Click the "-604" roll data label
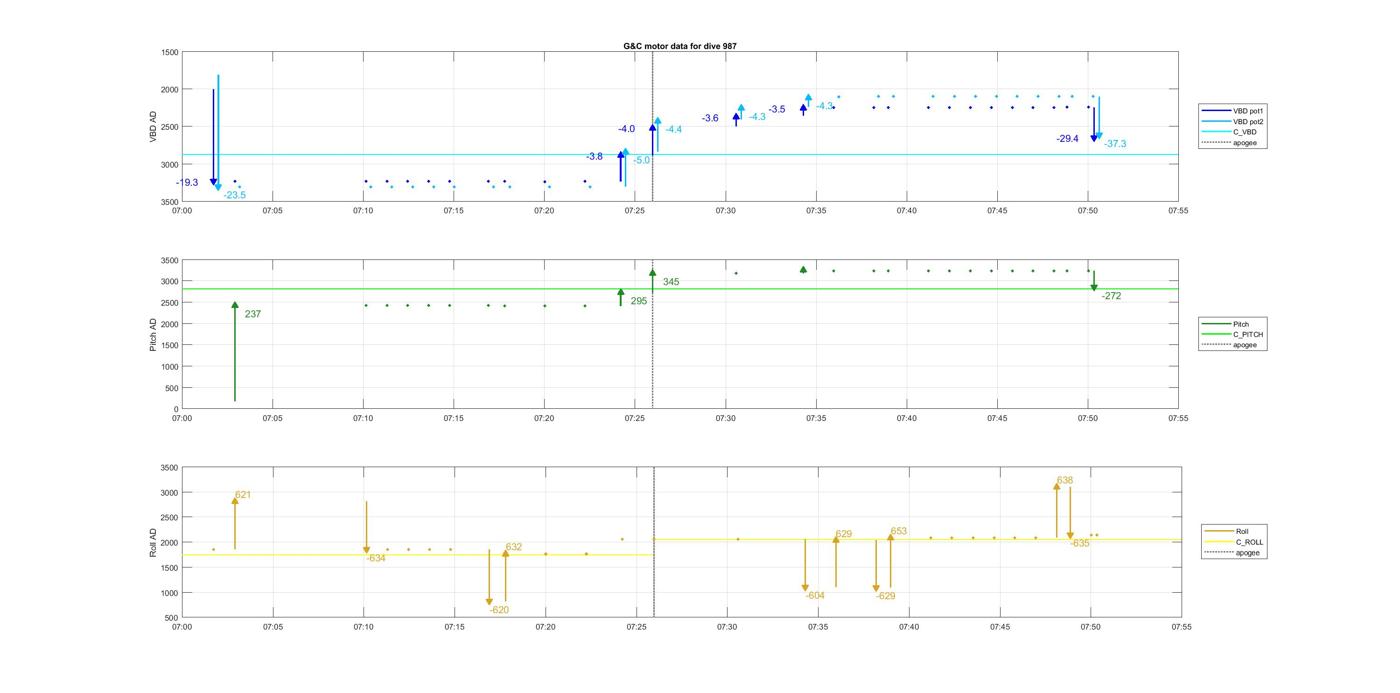 pyautogui.click(x=815, y=596)
